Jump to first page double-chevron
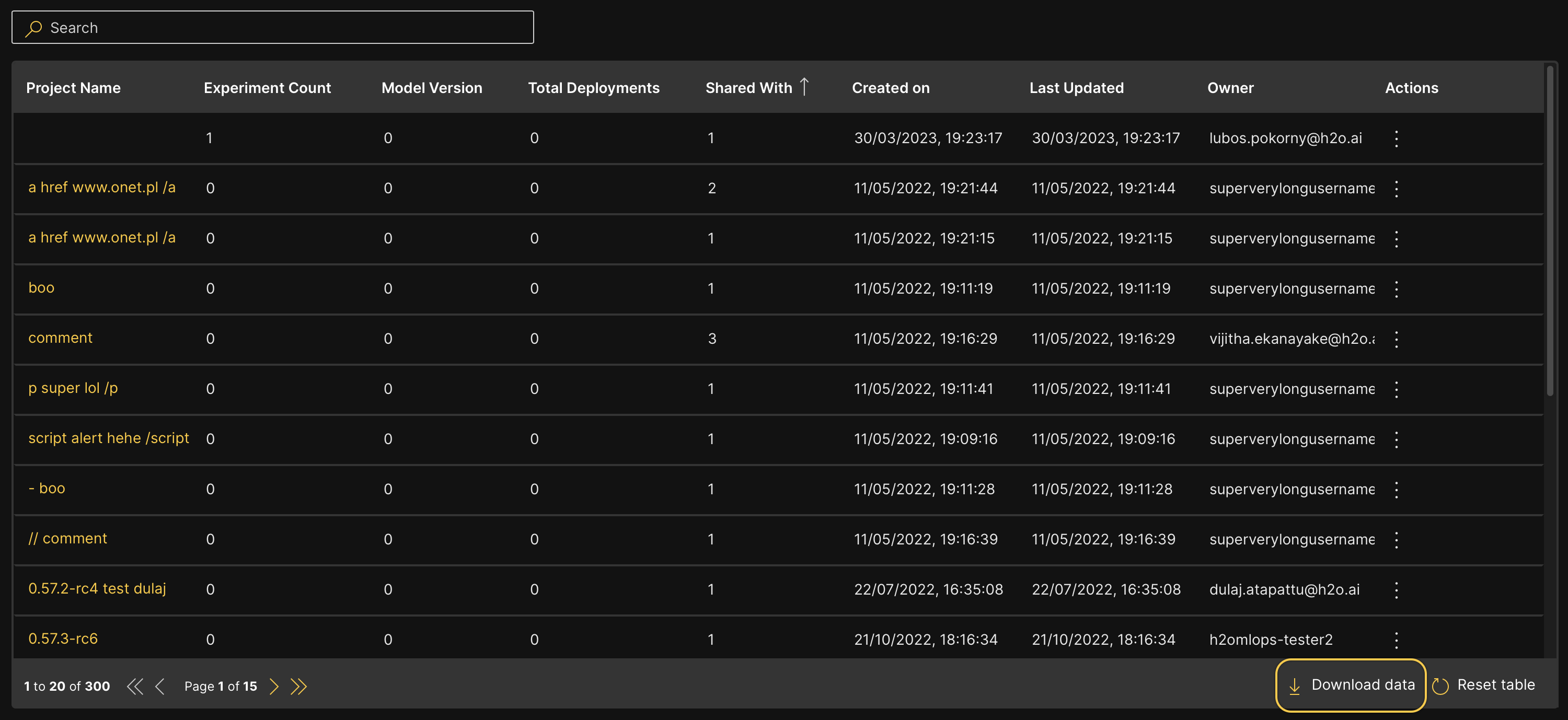This screenshot has height=720, width=1568. [134, 687]
